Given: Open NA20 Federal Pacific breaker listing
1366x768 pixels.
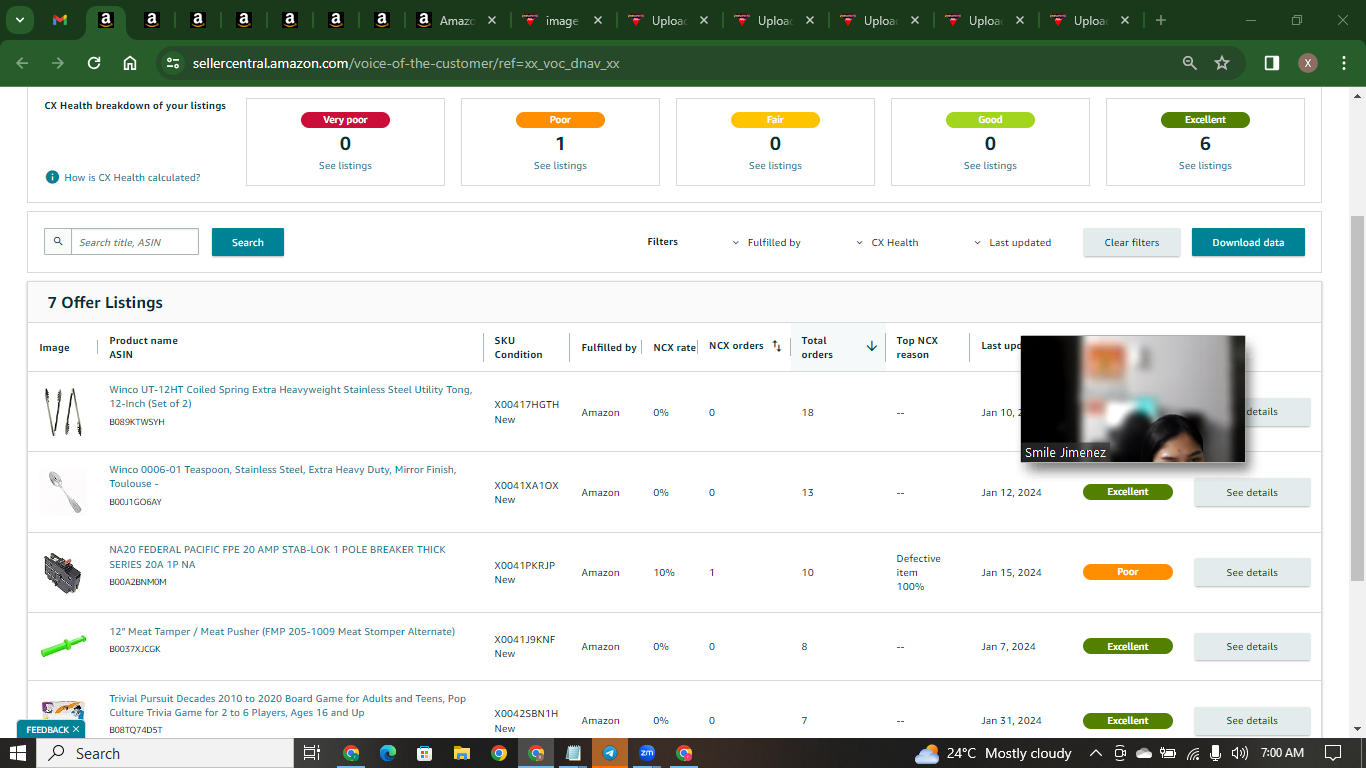Looking at the screenshot, I should pyautogui.click(x=277, y=557).
